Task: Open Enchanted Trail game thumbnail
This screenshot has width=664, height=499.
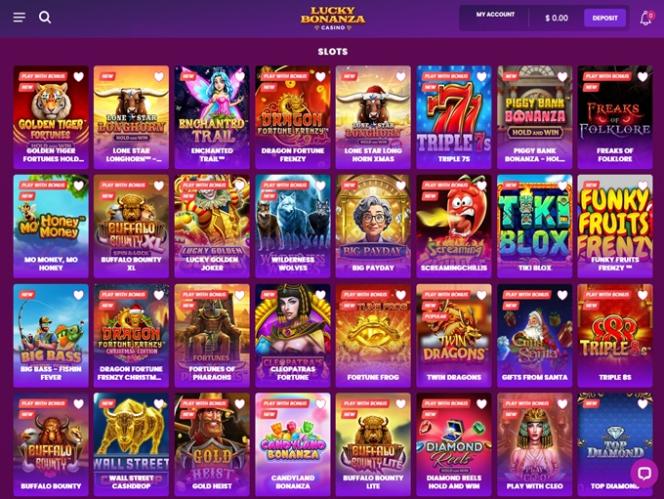Action: tap(212, 117)
